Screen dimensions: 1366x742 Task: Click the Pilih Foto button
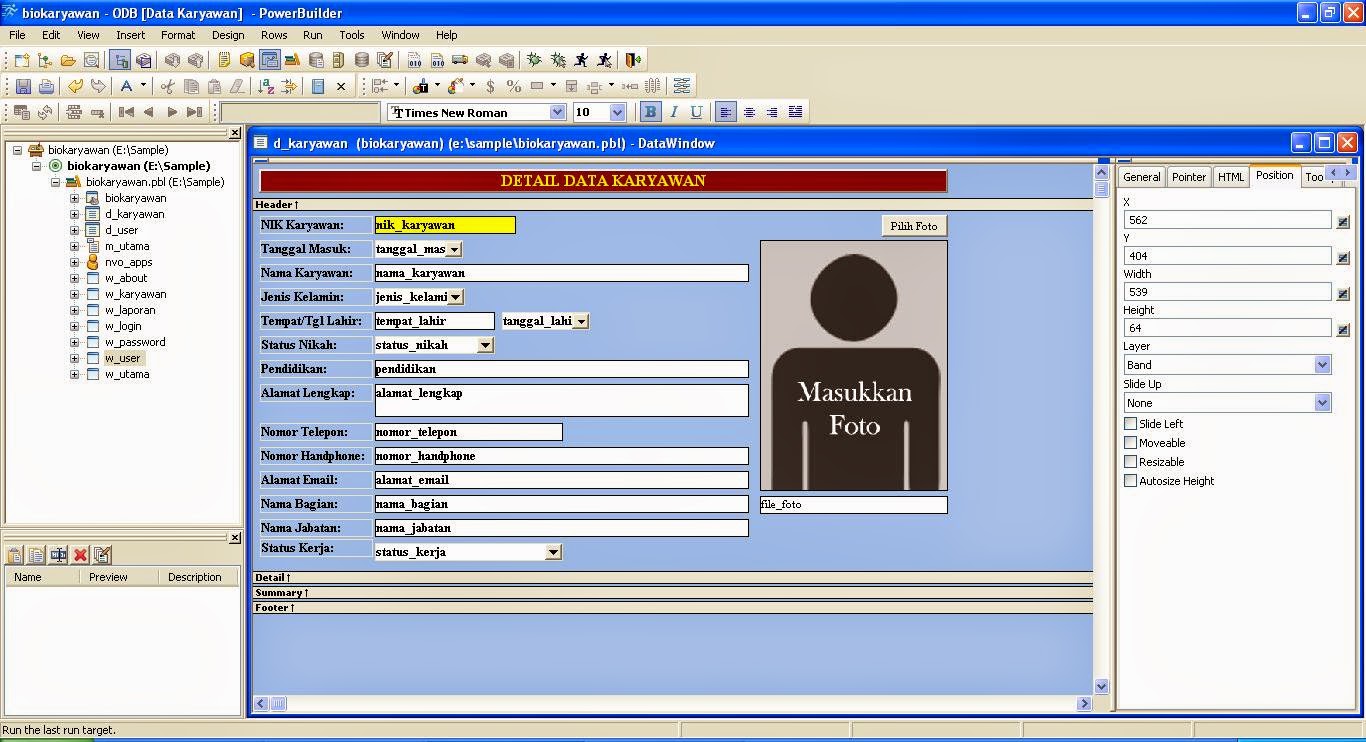(913, 226)
